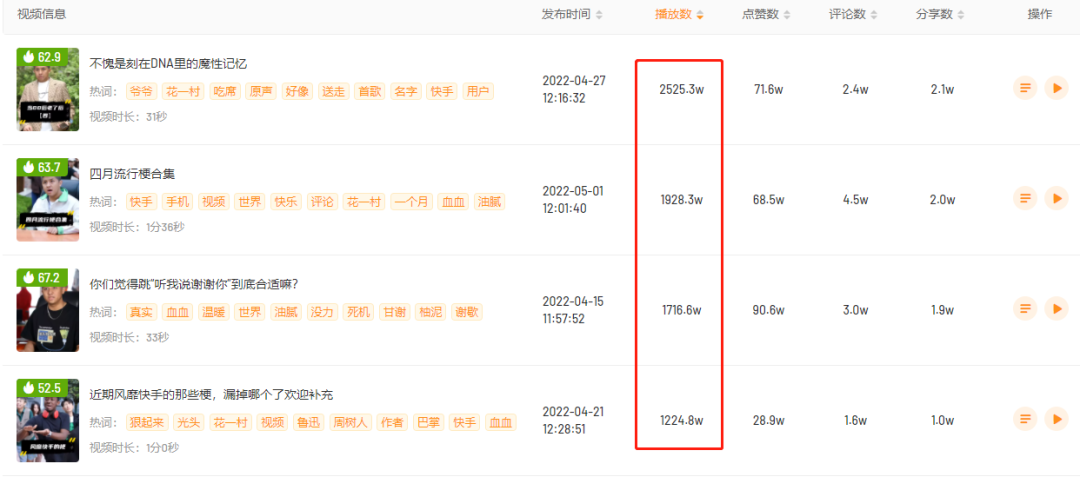
Task: Select hot word tag 甘谢
Action: [x=395, y=312]
